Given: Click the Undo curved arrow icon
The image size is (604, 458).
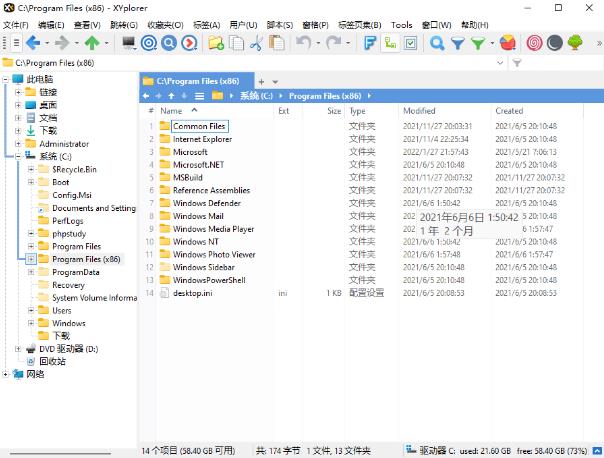Looking at the screenshot, I should pos(304,43).
